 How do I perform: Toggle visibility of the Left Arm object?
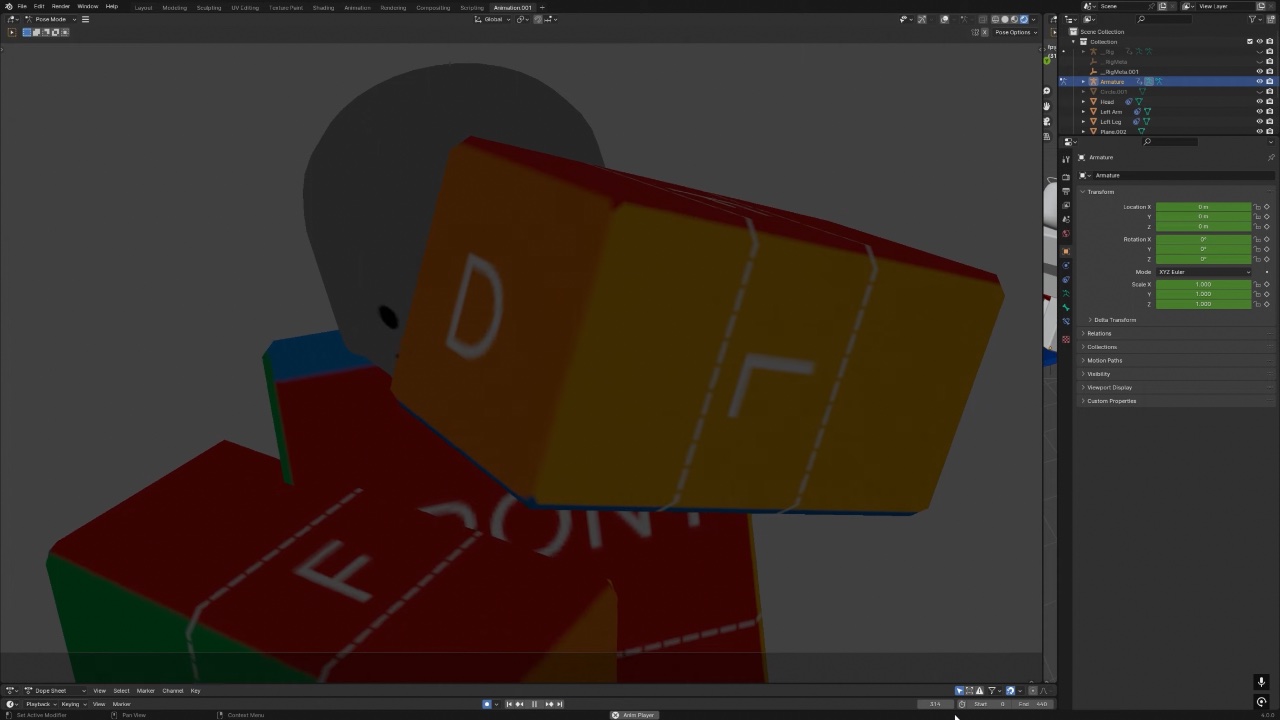(x=1260, y=111)
